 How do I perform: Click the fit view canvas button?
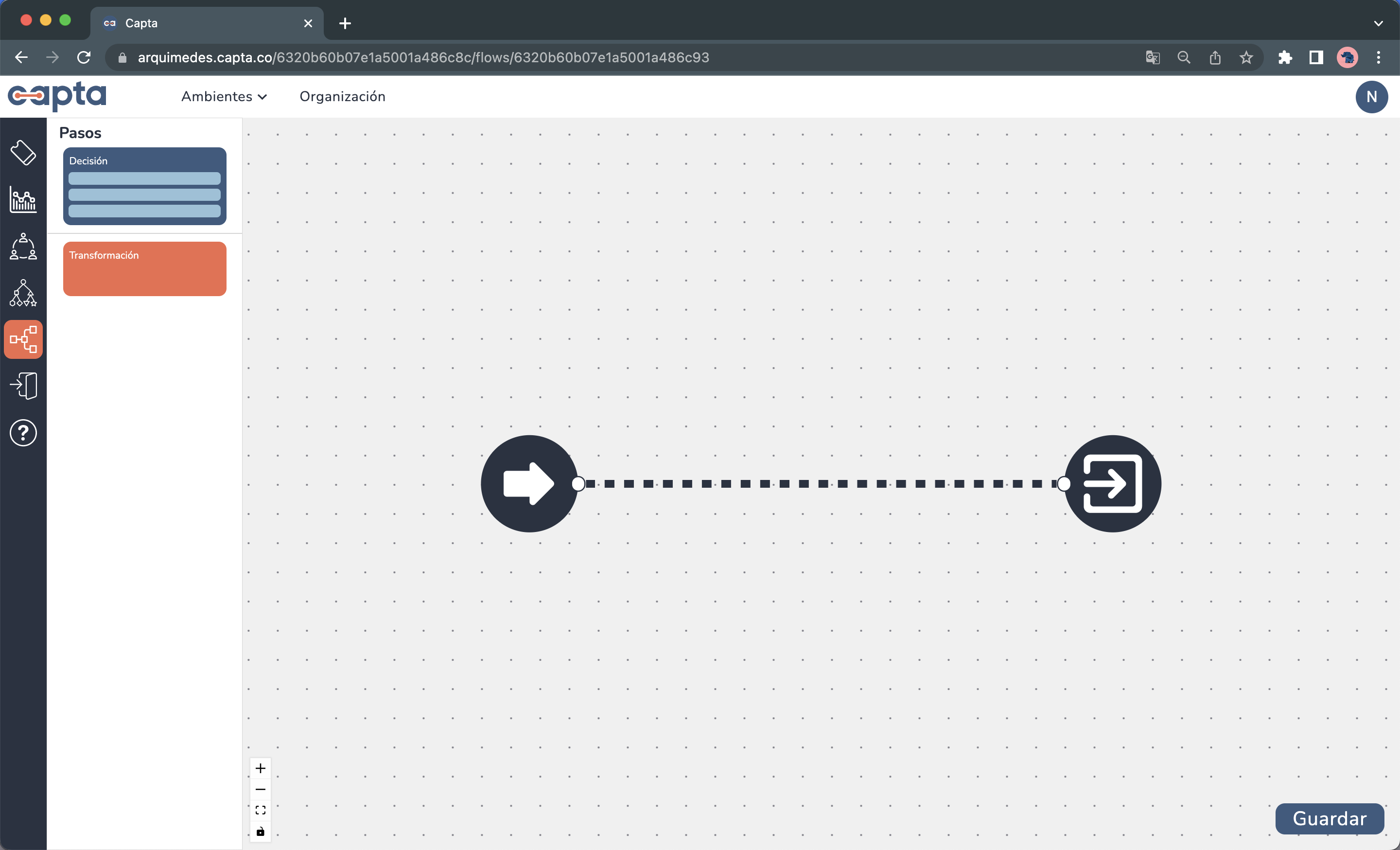(x=260, y=810)
